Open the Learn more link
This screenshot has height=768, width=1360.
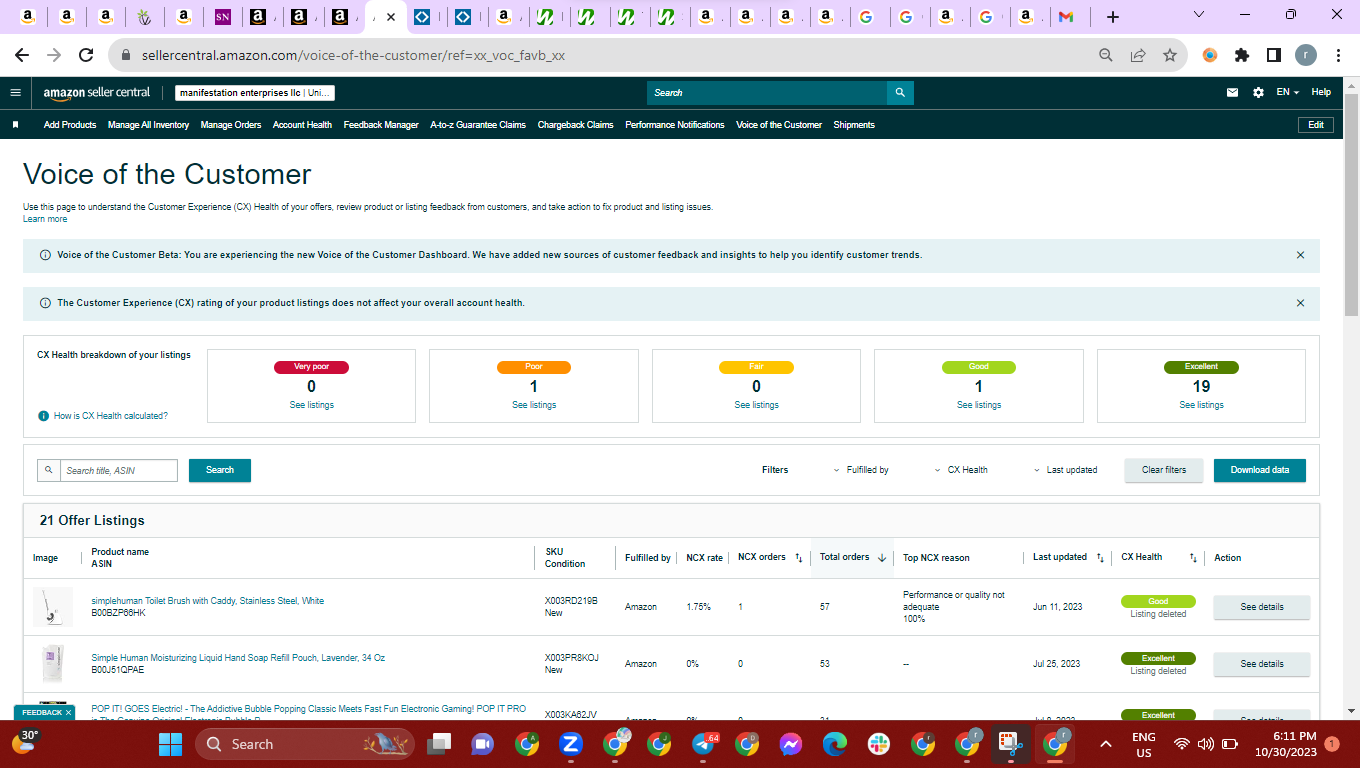tap(45, 219)
